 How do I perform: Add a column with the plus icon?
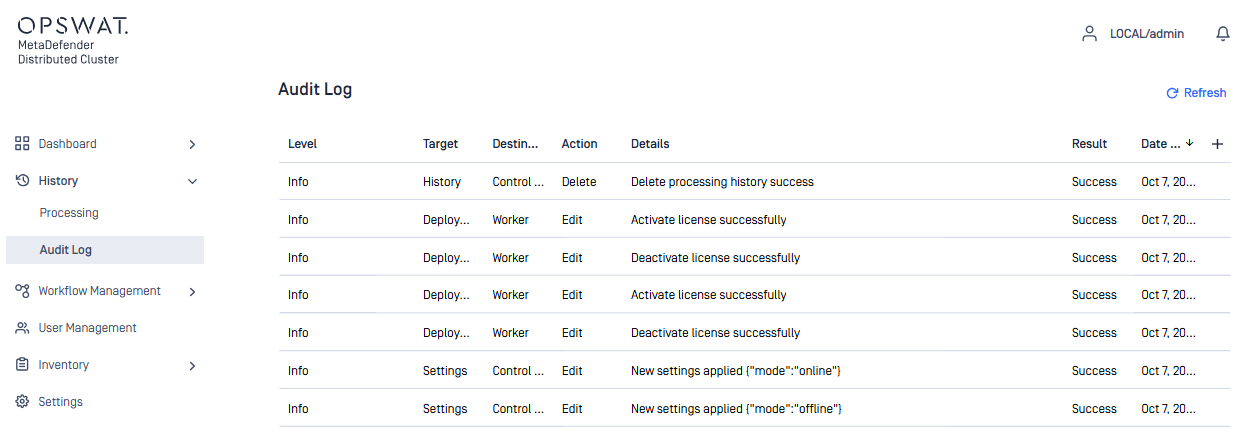(x=1217, y=144)
